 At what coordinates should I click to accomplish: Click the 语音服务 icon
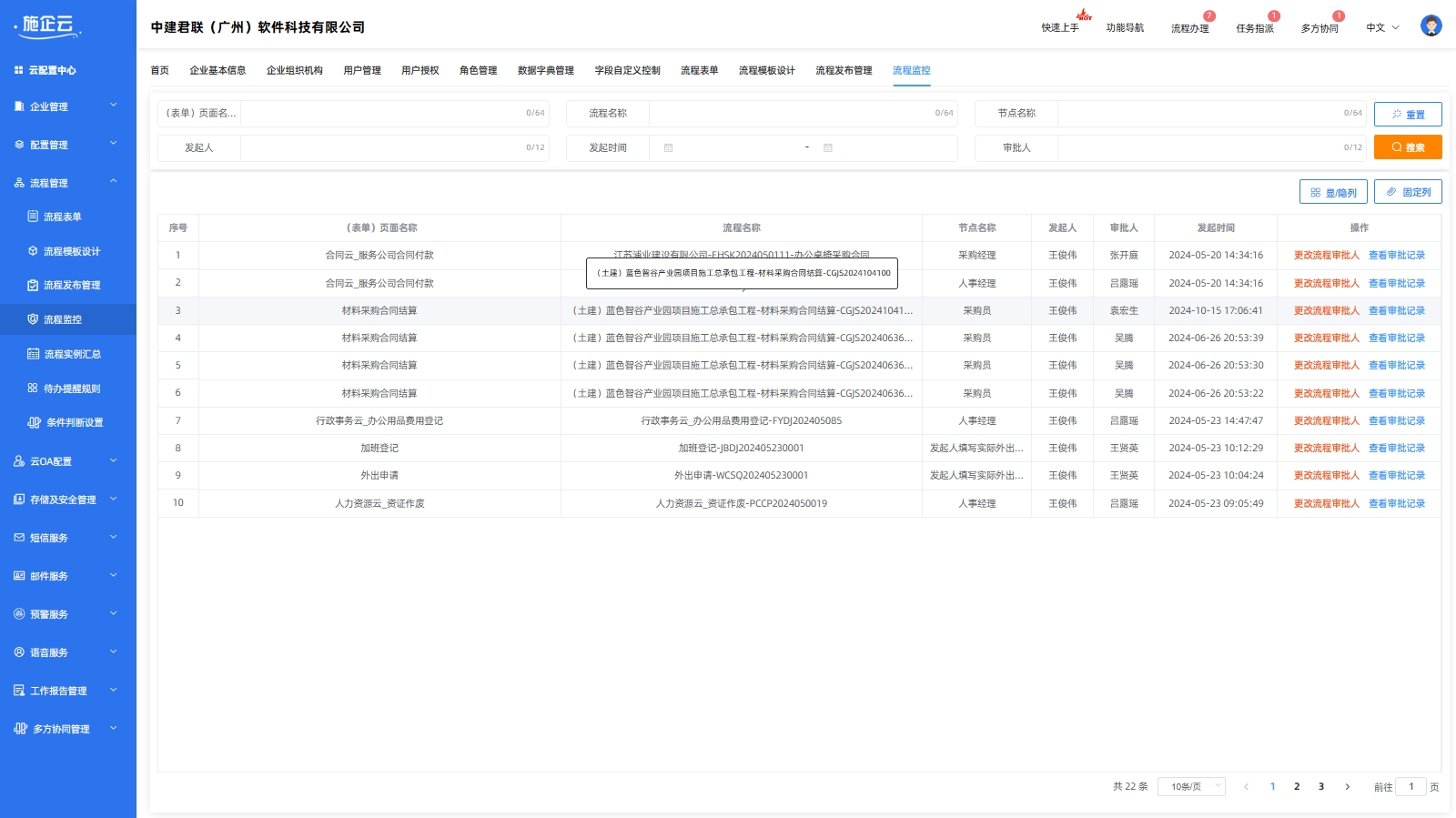point(19,652)
